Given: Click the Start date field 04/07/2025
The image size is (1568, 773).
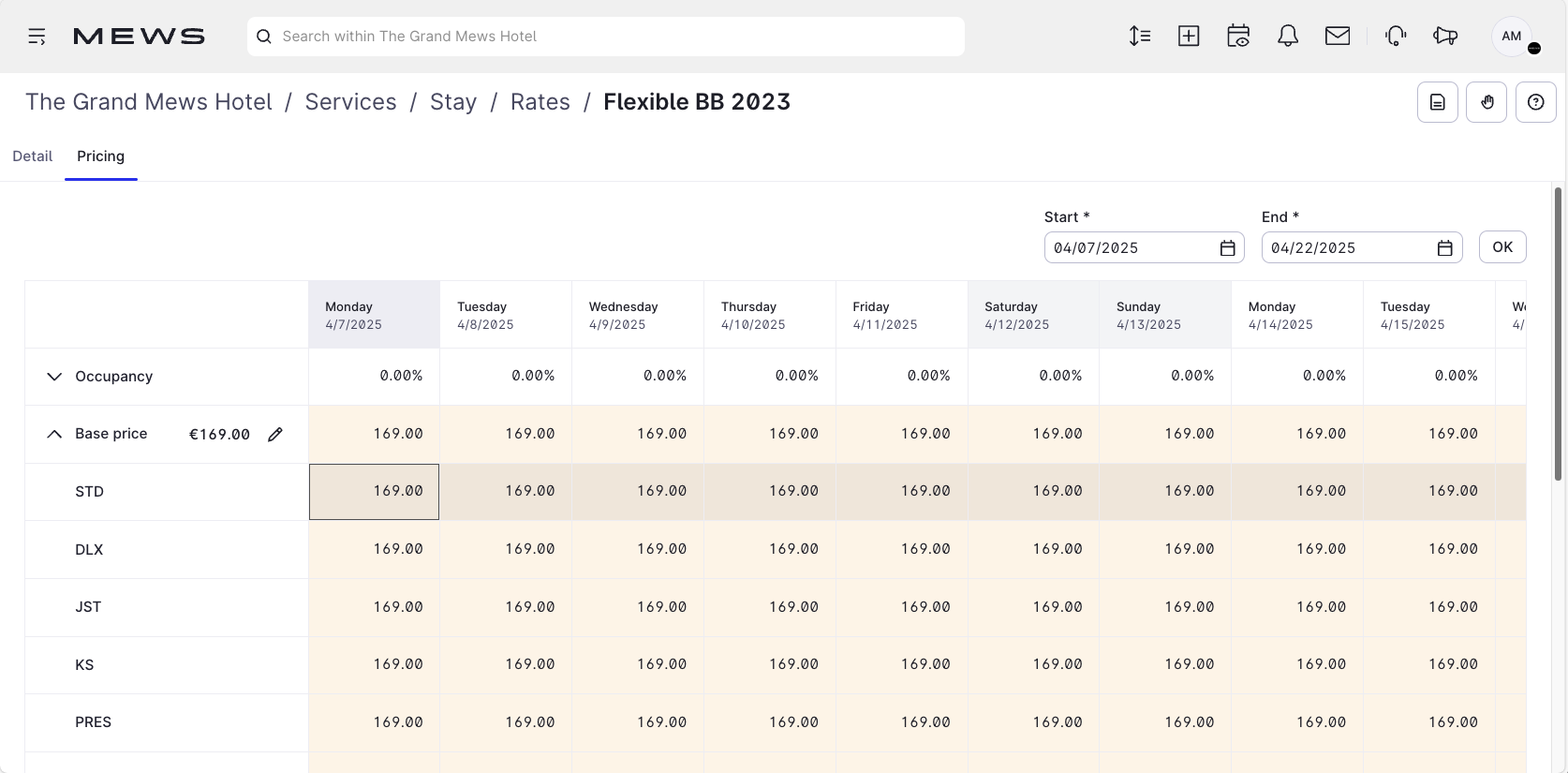Looking at the screenshot, I should coord(1145,247).
